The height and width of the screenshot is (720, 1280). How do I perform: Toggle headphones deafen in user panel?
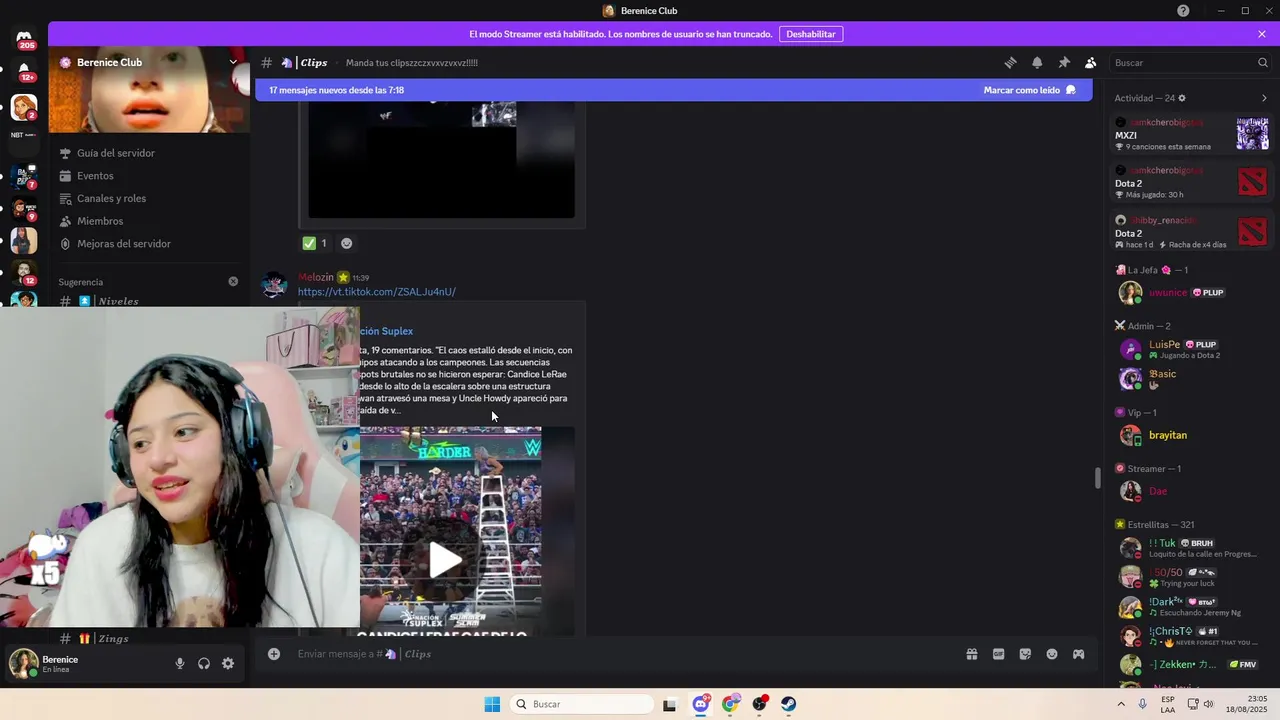pyautogui.click(x=204, y=663)
